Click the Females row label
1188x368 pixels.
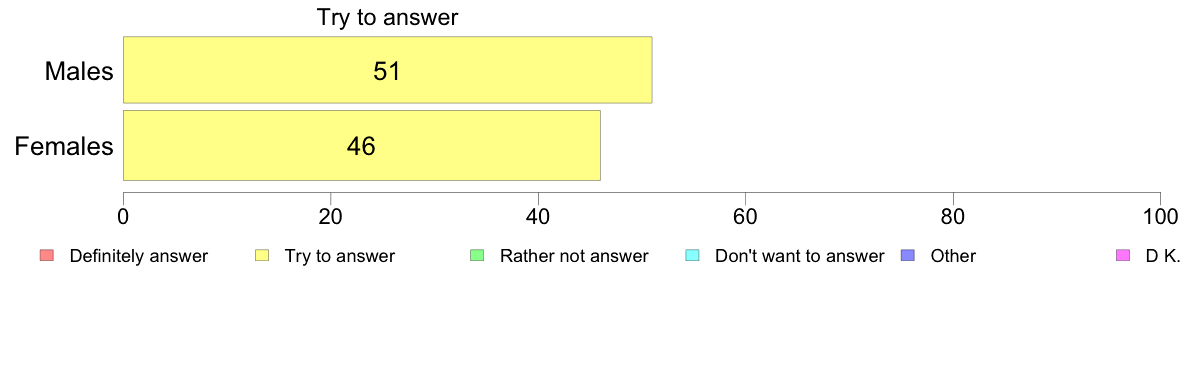64,146
